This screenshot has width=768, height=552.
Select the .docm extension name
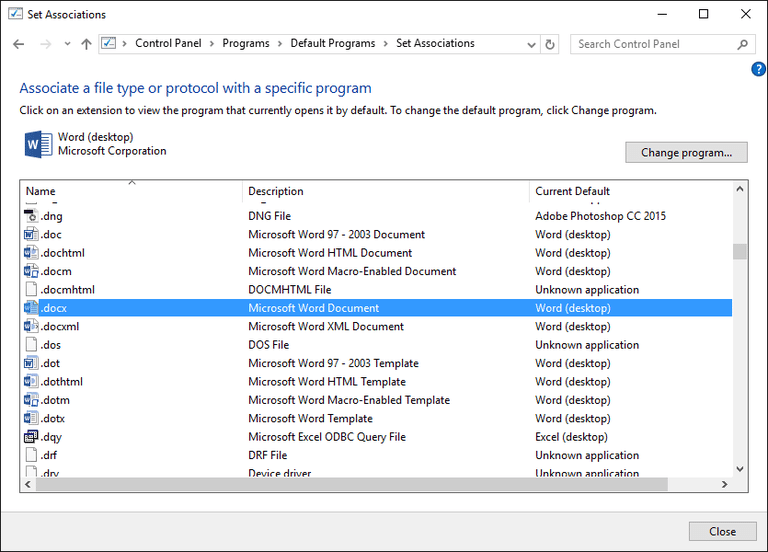coord(56,271)
